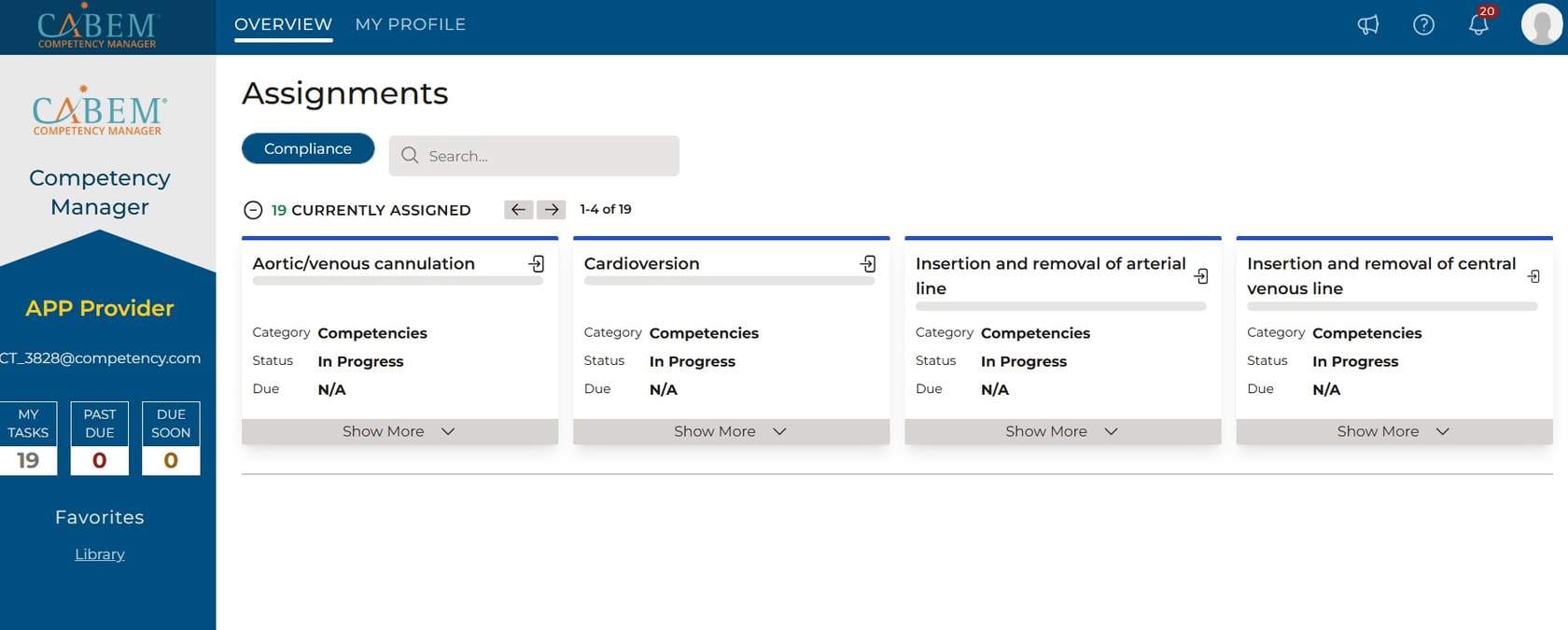Expand Show More on Cardioversion card
The width and height of the screenshot is (1568, 630).
pos(730,431)
